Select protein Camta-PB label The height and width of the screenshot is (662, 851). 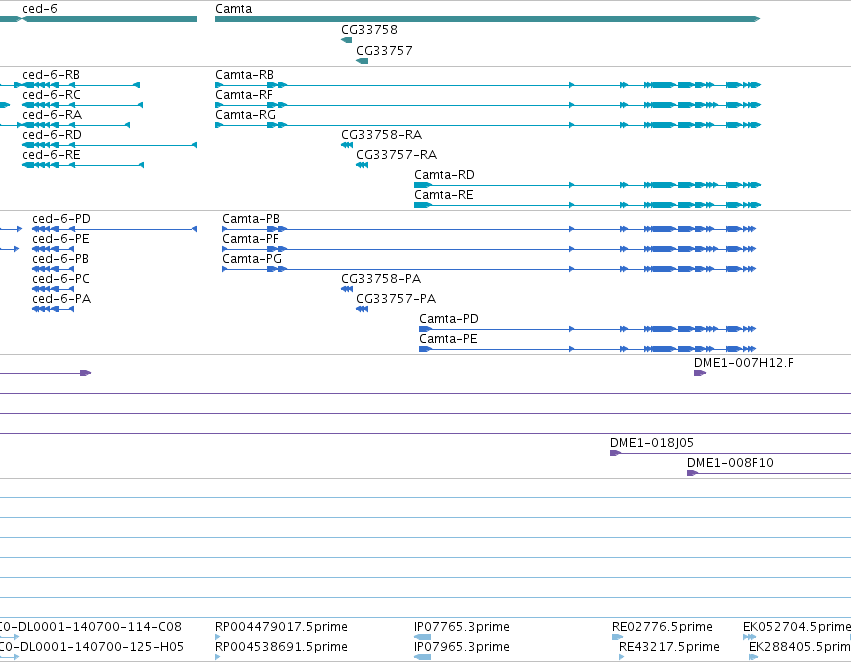tap(251, 219)
